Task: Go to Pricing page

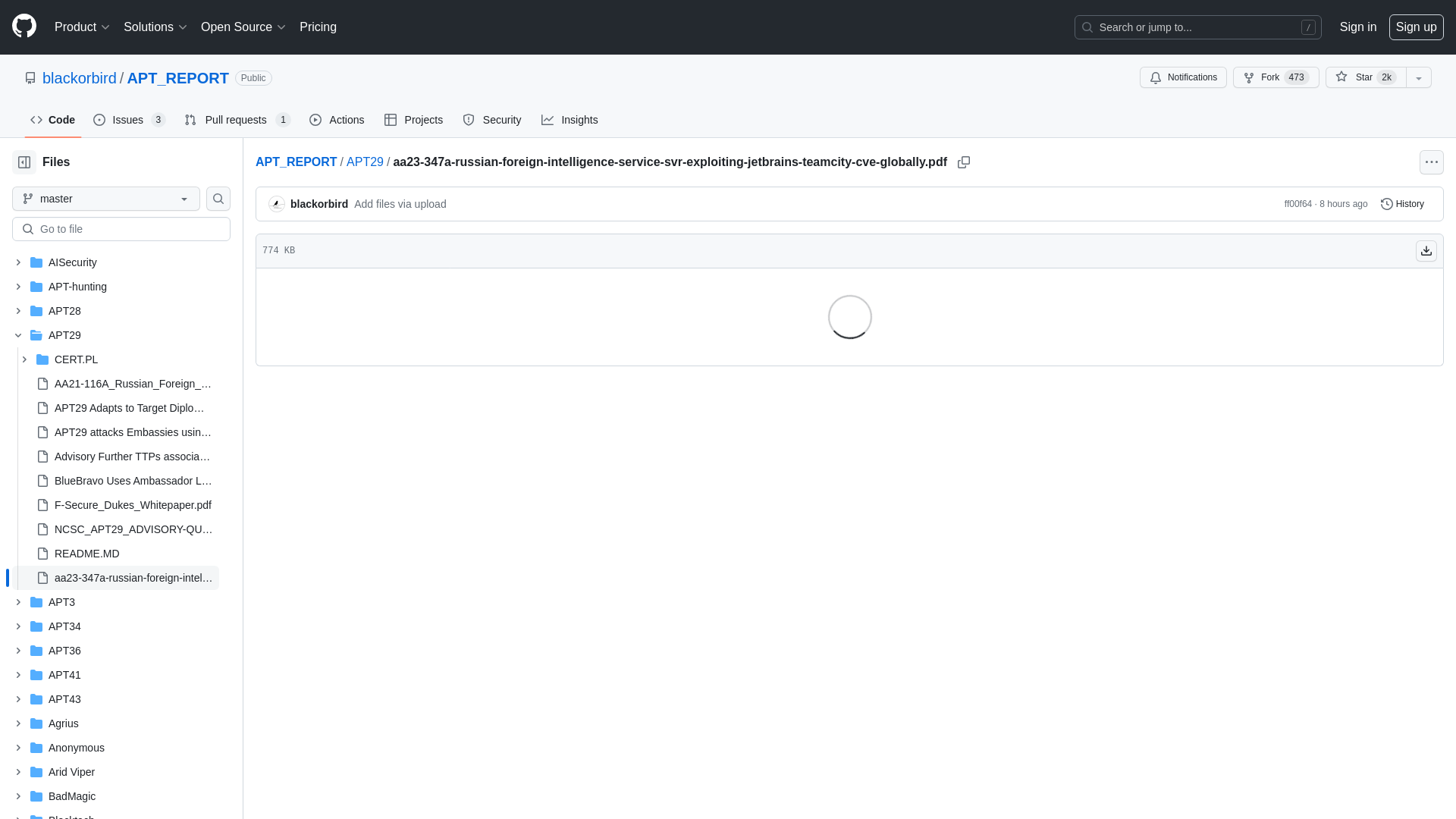Action: (318, 27)
